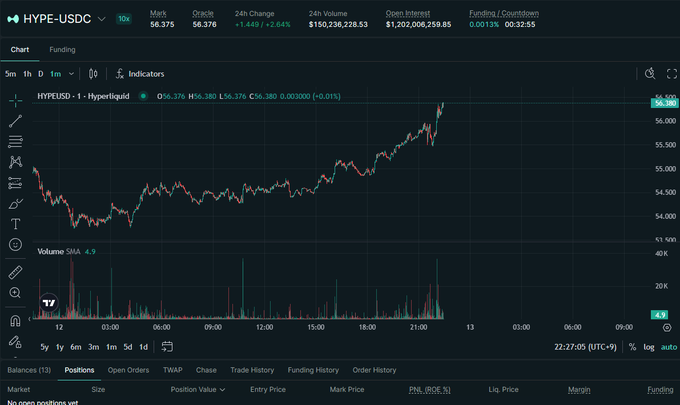Screen dimensions: 680x405
Task: Open the emoji icons tool
Action: pos(15,245)
